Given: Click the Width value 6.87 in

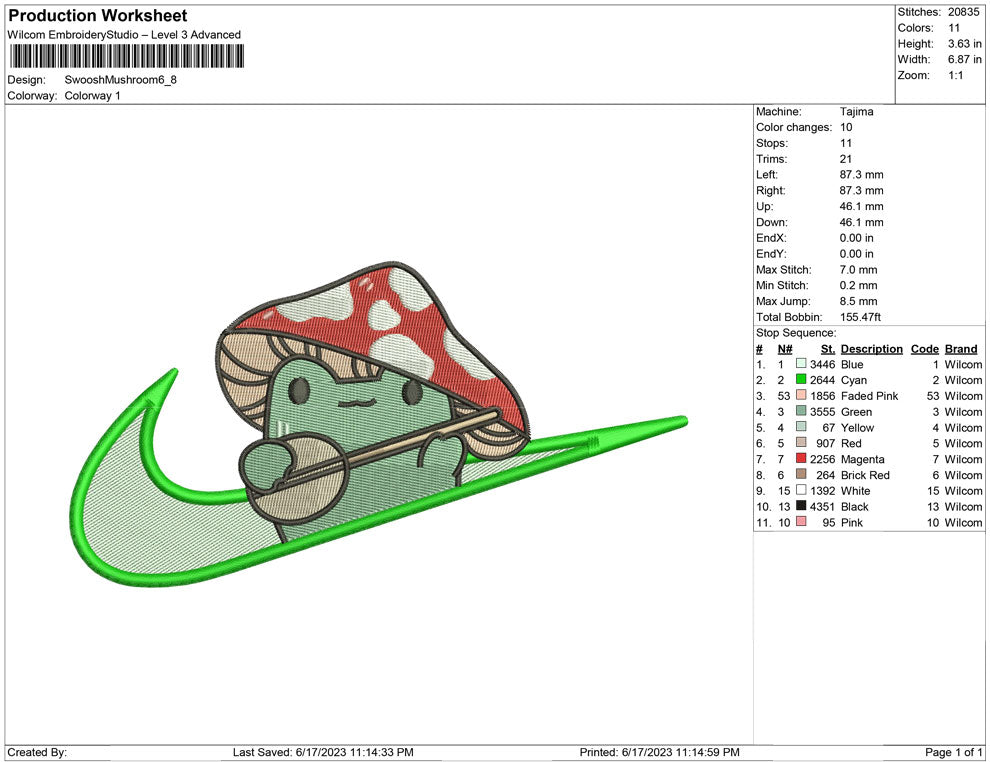Looking at the screenshot, I should [964, 59].
